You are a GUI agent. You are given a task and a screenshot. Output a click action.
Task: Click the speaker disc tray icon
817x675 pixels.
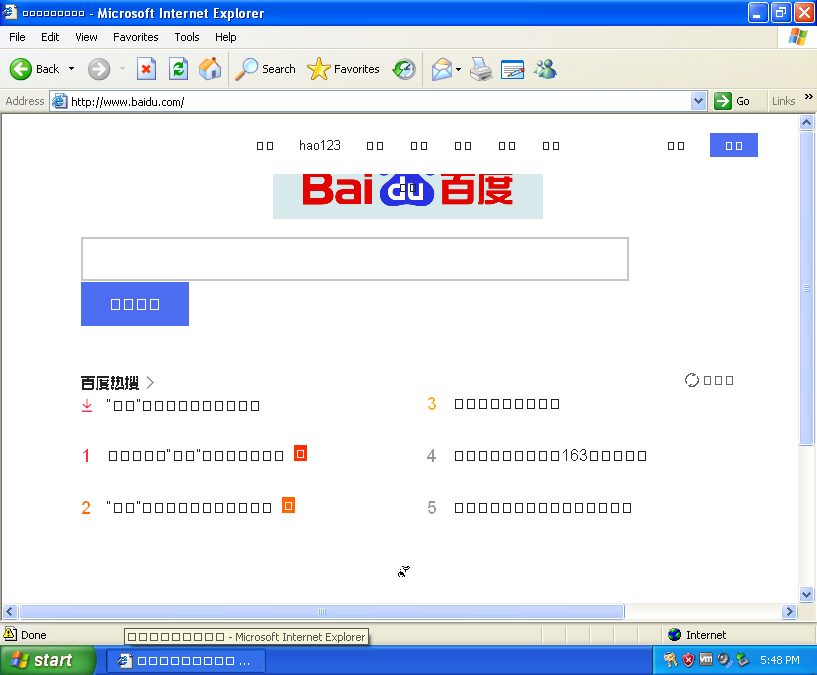[x=724, y=660]
